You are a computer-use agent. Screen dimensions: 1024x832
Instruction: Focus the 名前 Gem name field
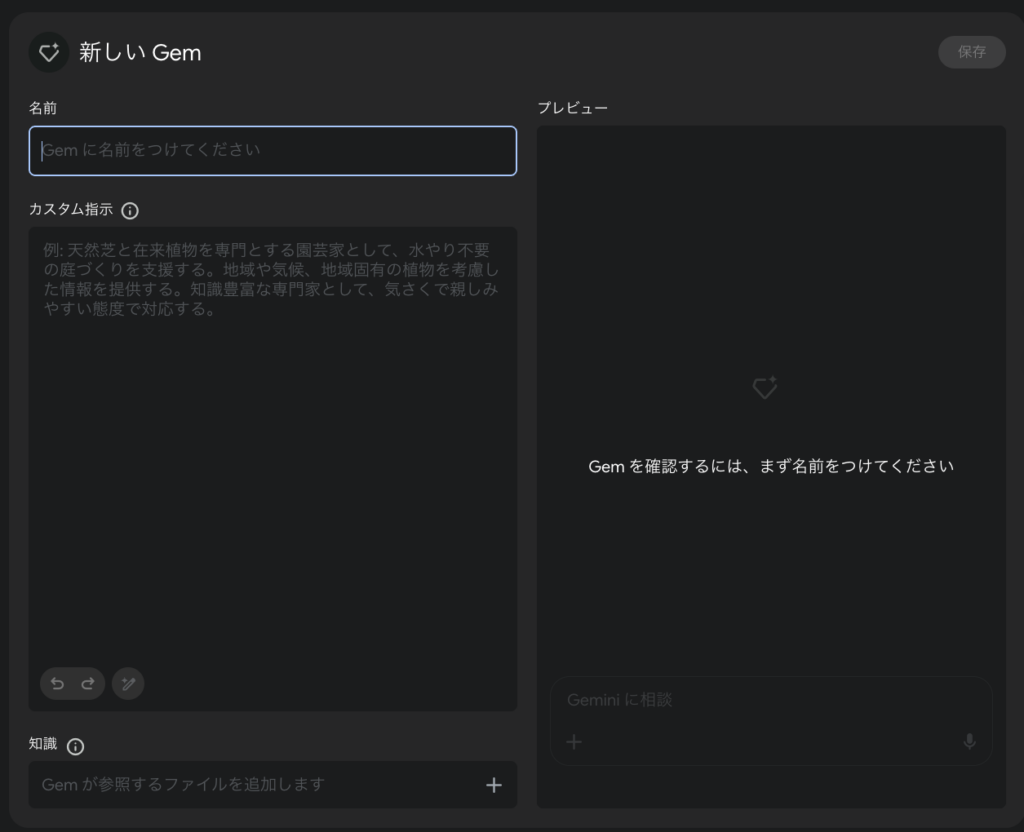click(272, 151)
